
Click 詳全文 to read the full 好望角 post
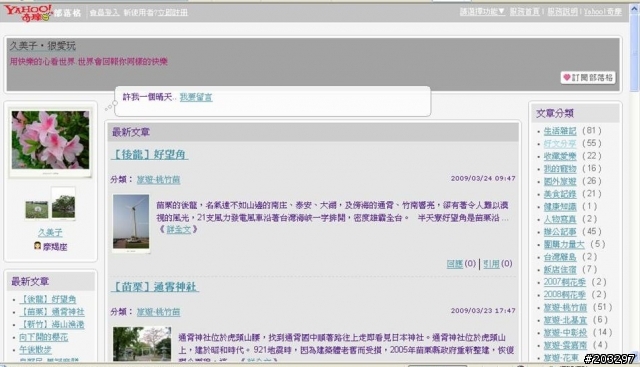pyautogui.click(x=179, y=230)
